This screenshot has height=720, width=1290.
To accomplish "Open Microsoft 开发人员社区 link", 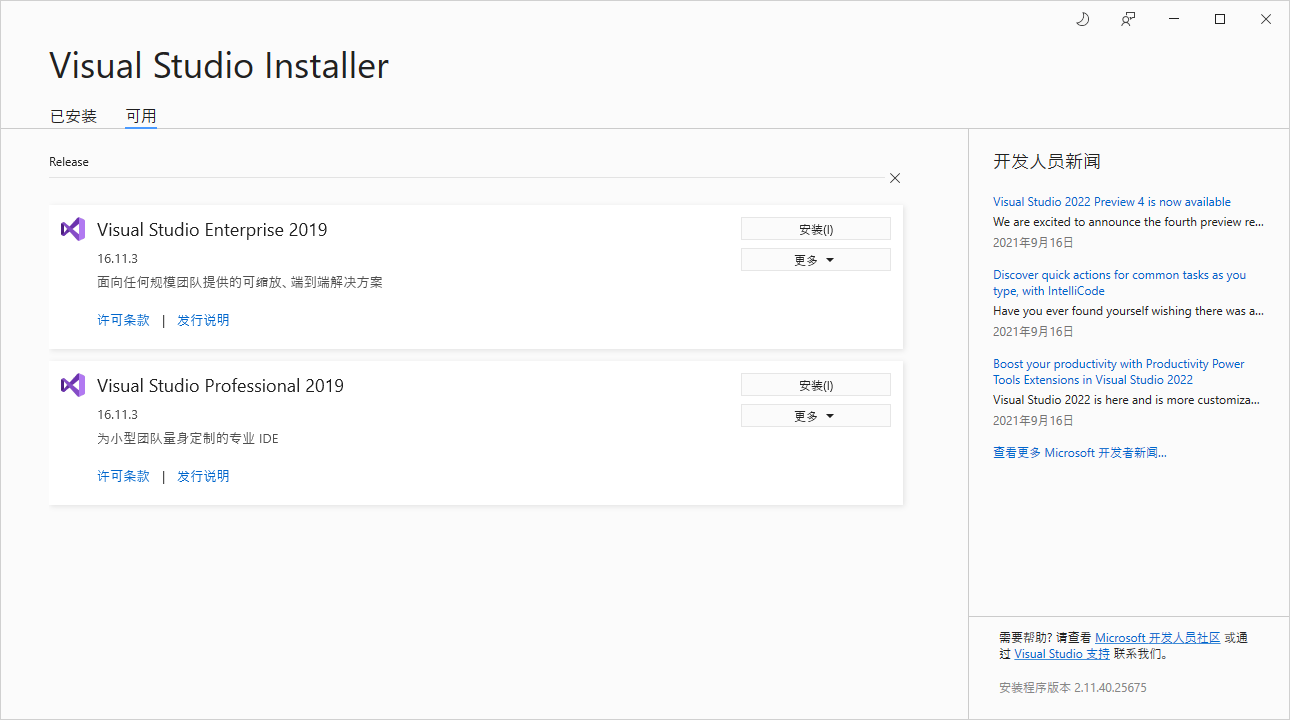I will [x=1158, y=638].
